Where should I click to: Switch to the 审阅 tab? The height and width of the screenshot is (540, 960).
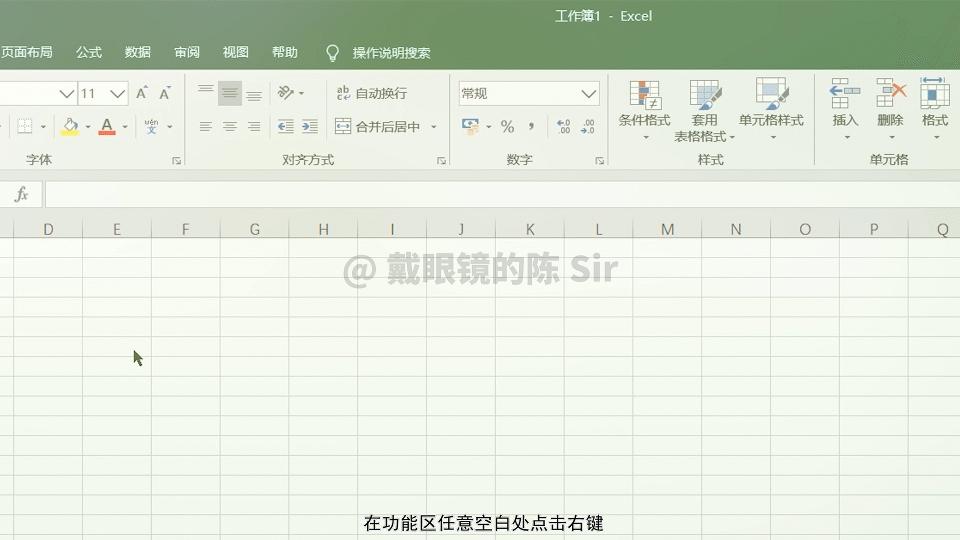pyautogui.click(x=187, y=53)
